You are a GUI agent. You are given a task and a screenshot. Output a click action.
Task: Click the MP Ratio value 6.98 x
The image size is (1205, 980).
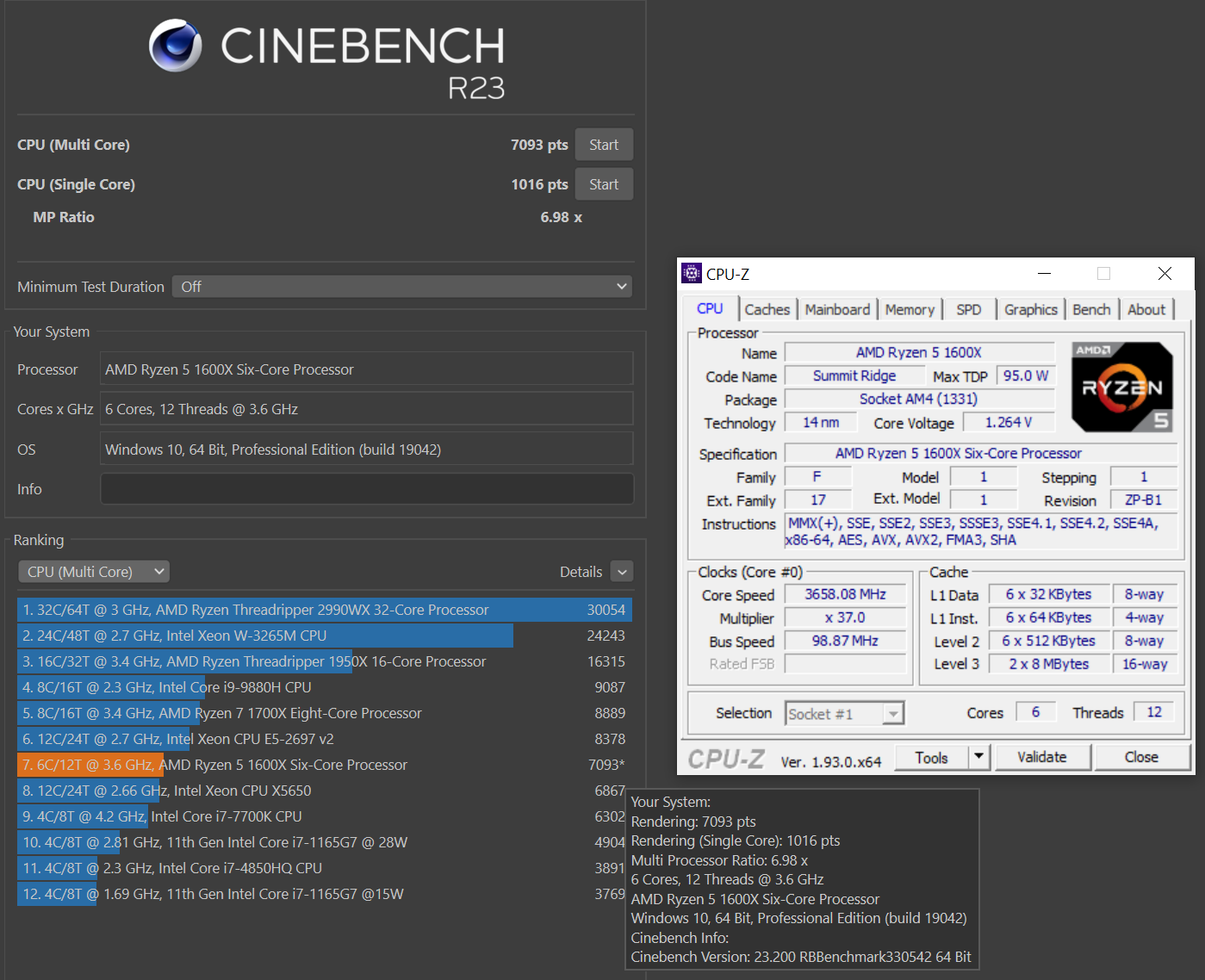click(562, 217)
